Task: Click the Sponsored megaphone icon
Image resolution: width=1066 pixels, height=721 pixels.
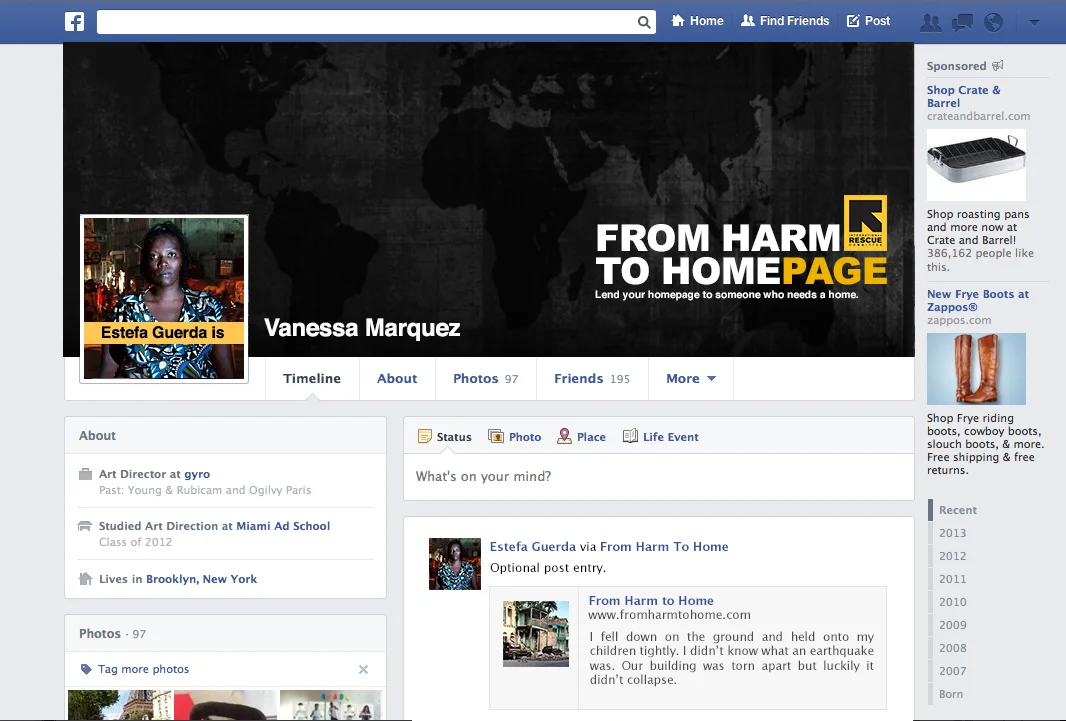Action: pyautogui.click(x=997, y=66)
